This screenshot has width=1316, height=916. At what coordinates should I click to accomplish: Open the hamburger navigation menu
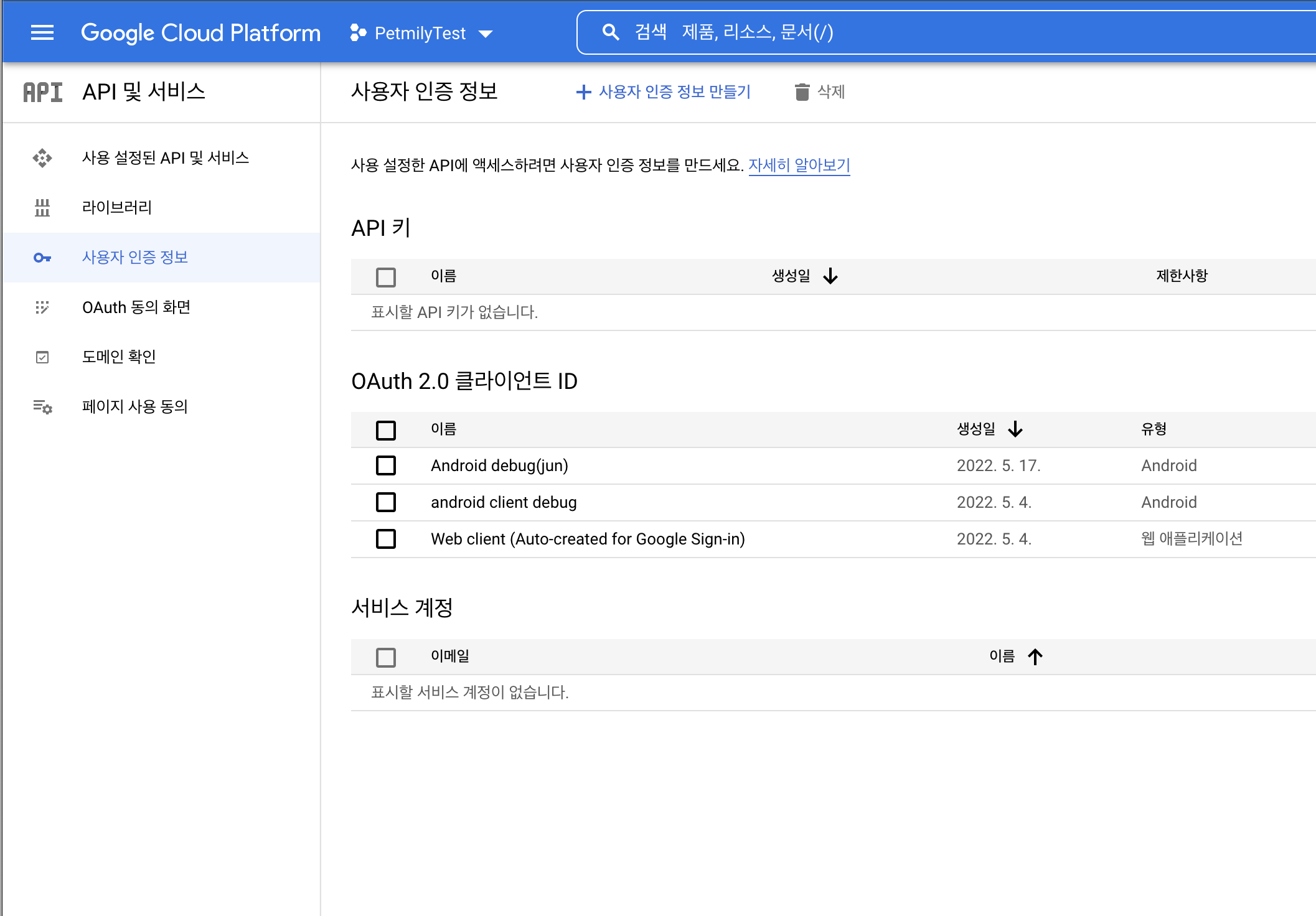point(42,32)
